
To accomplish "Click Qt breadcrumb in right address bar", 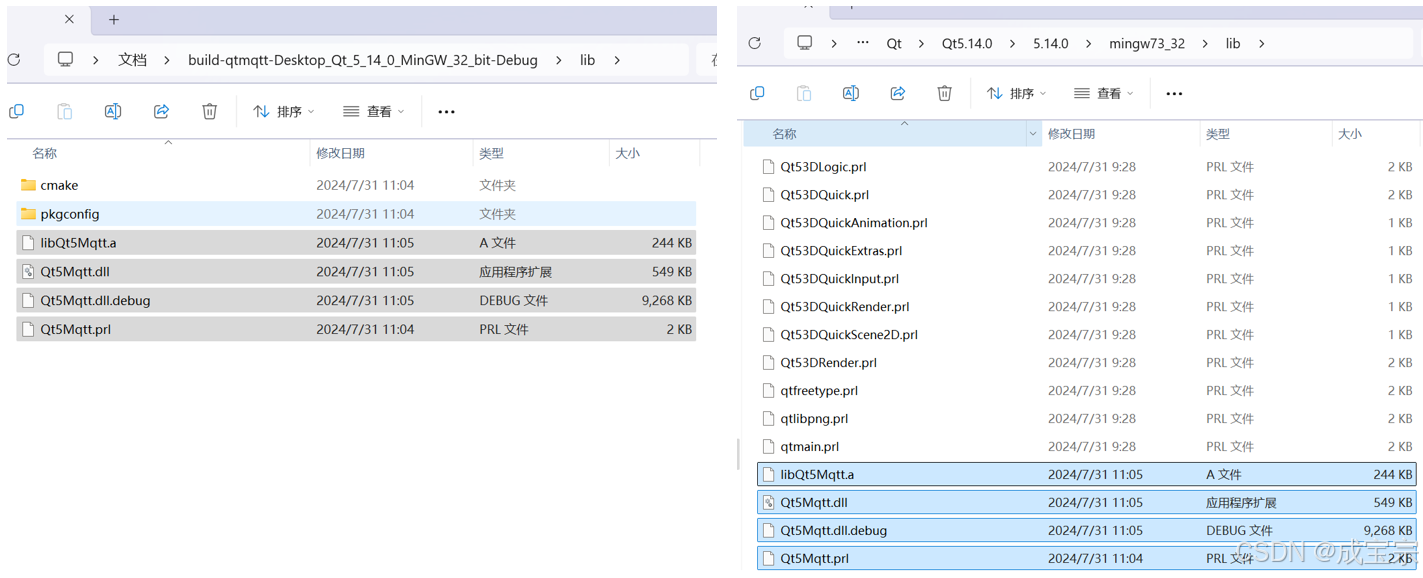I will (894, 43).
